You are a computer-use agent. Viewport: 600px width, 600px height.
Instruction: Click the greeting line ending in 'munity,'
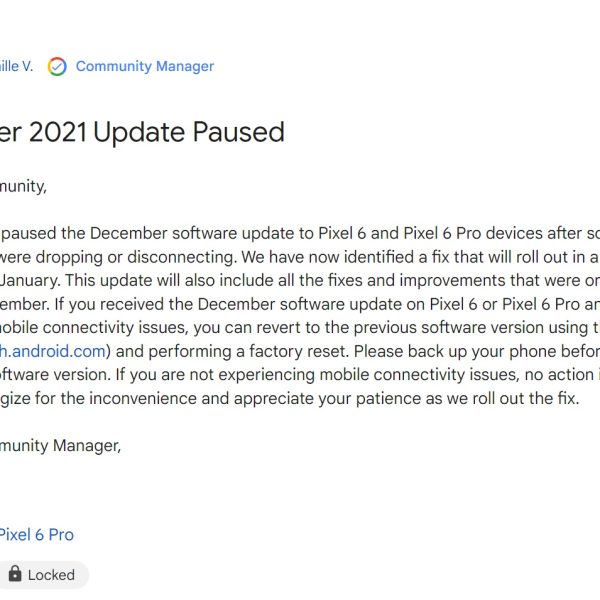pos(22,185)
